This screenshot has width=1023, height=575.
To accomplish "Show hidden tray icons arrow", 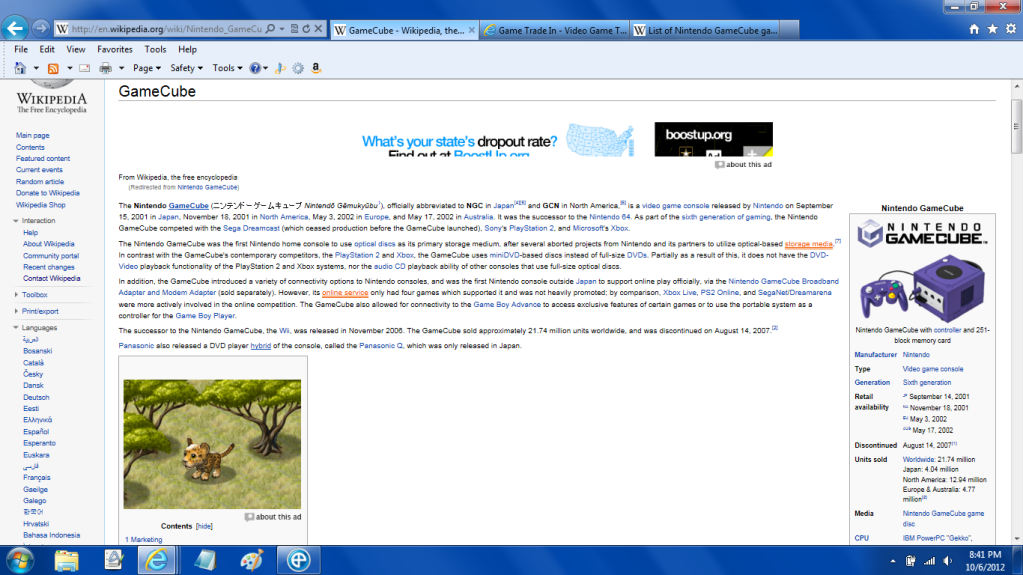I will 893,561.
